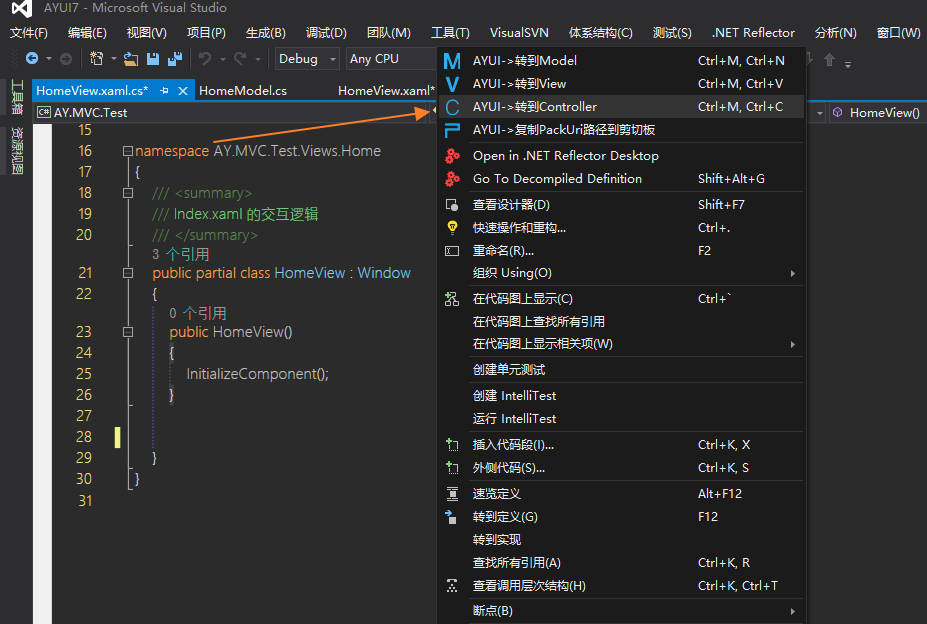Open the 体系结构(C) menu
The image size is (927, 624).
click(601, 33)
